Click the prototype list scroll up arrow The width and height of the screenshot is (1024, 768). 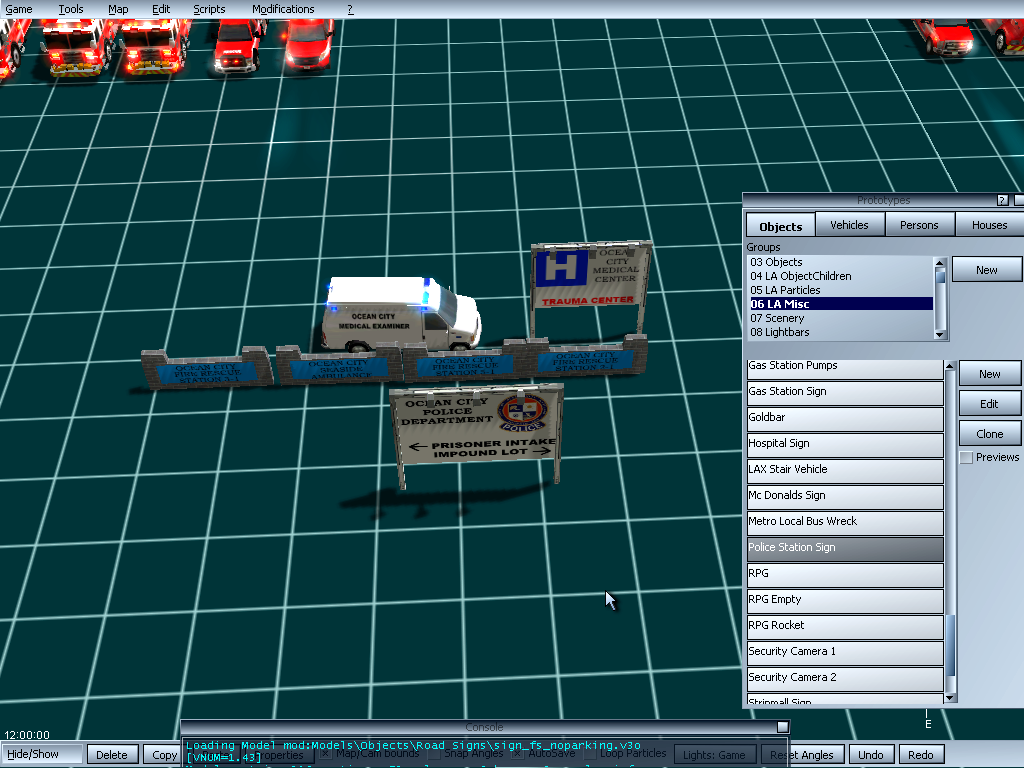tap(950, 366)
